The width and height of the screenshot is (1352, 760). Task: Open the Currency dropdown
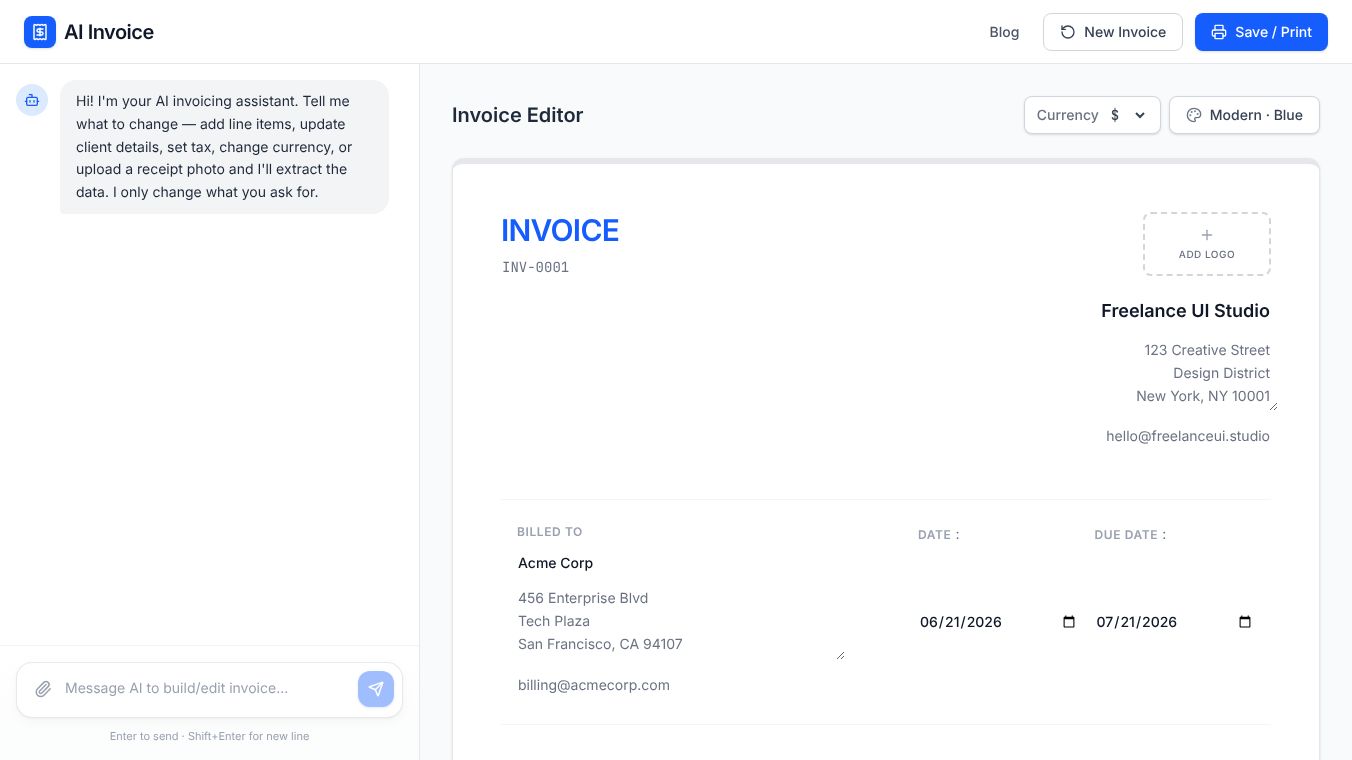coord(1092,115)
